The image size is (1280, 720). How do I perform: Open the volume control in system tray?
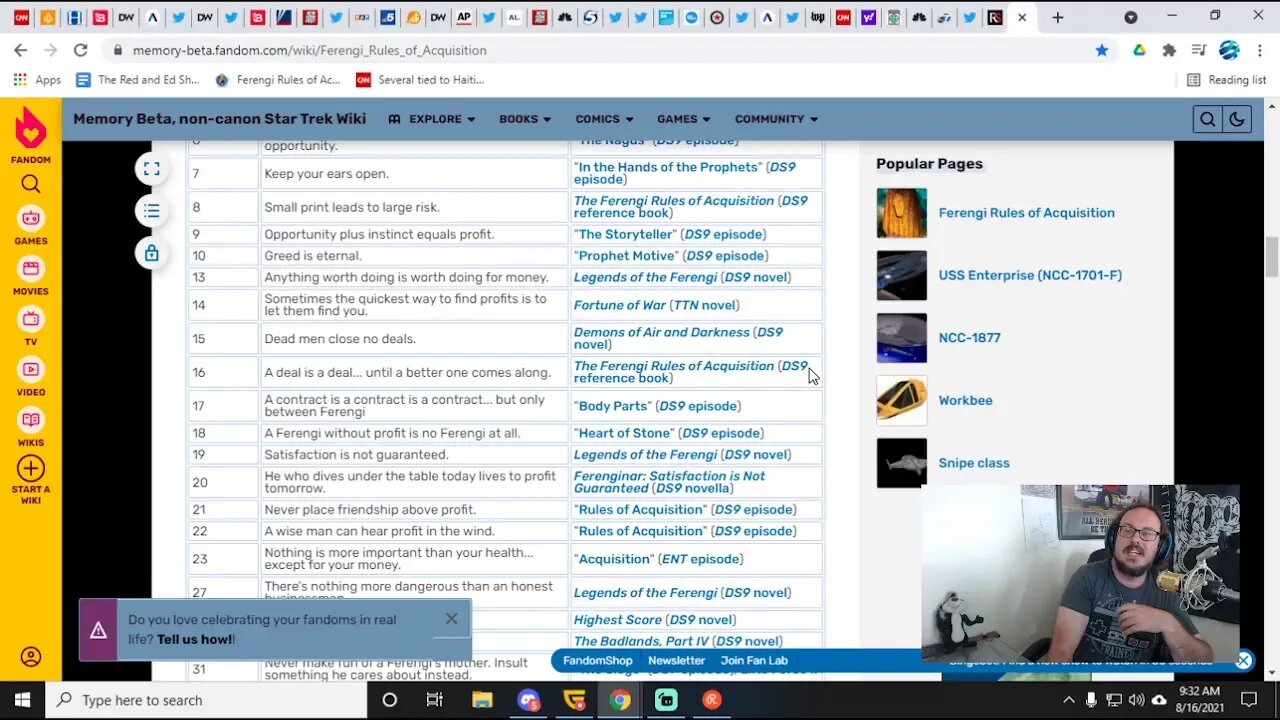coord(1136,700)
